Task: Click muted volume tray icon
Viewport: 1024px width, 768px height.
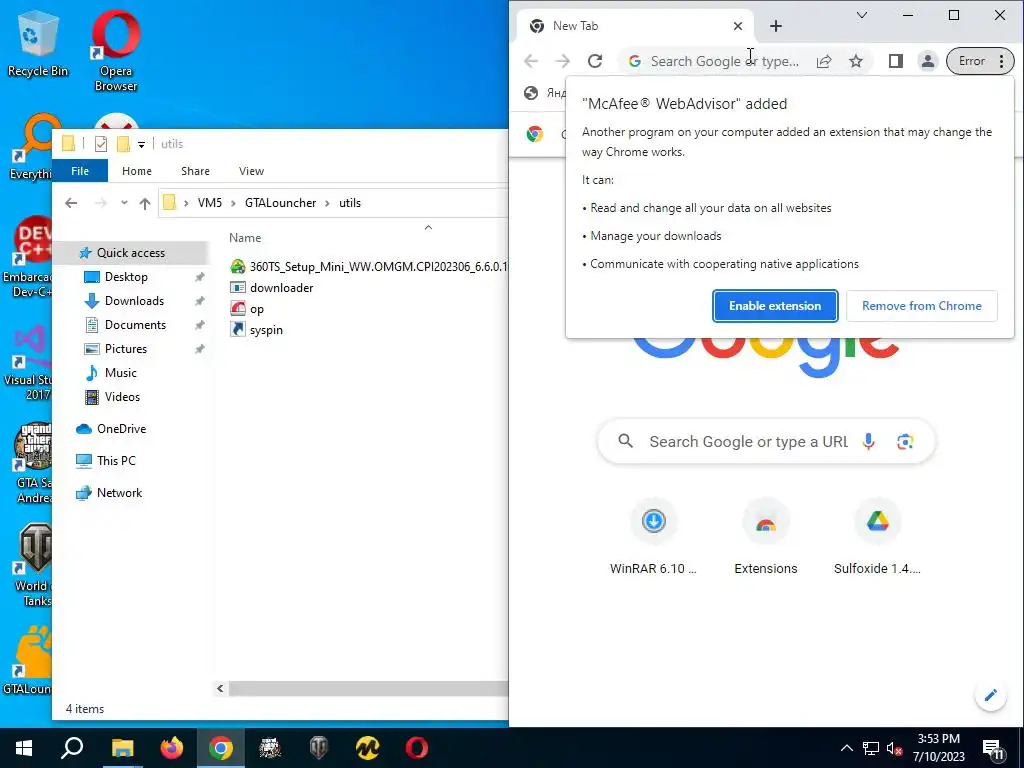Action: click(x=894, y=748)
